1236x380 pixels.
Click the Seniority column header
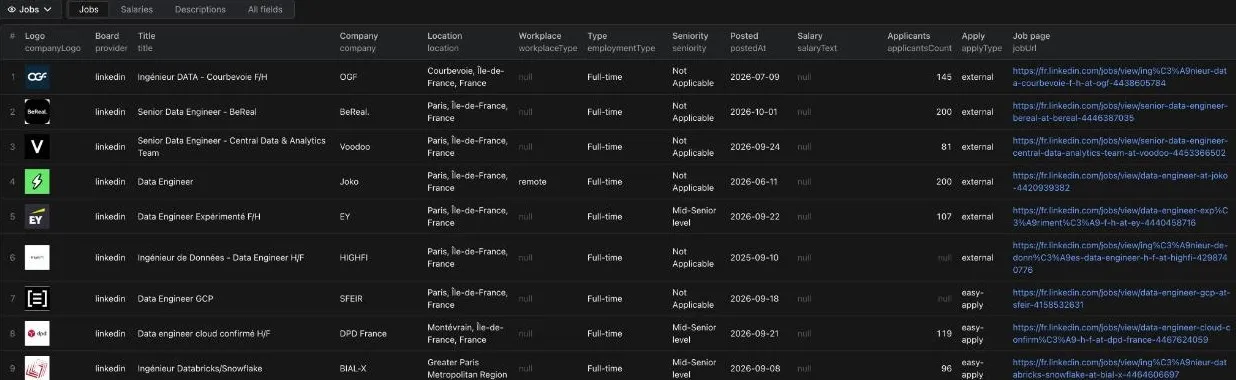[x=690, y=41]
